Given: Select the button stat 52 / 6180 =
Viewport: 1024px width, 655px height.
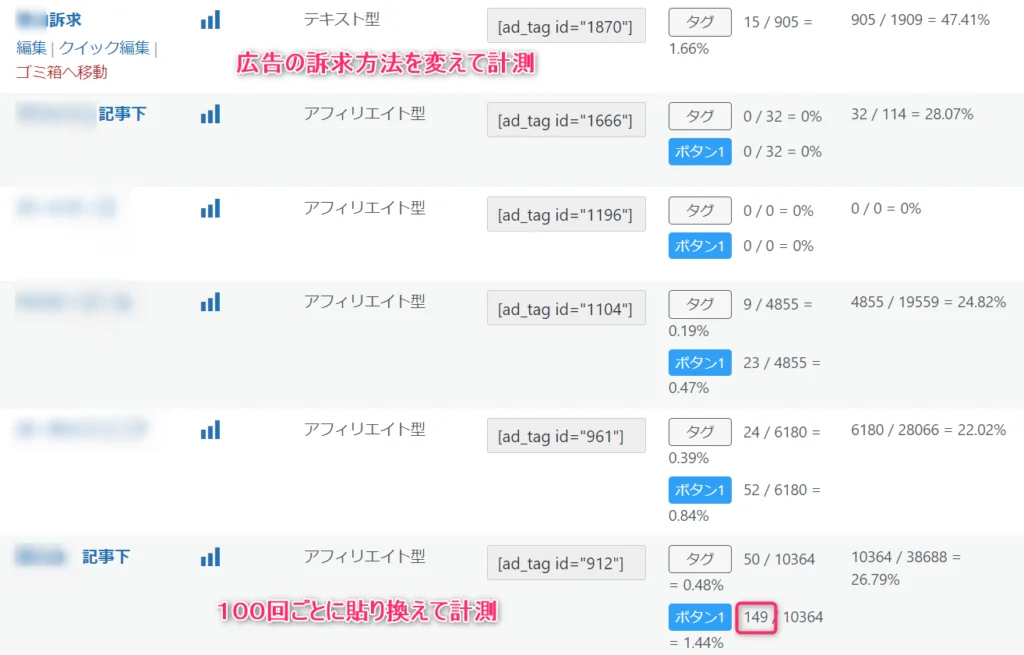Looking at the screenshot, I should click(782, 490).
